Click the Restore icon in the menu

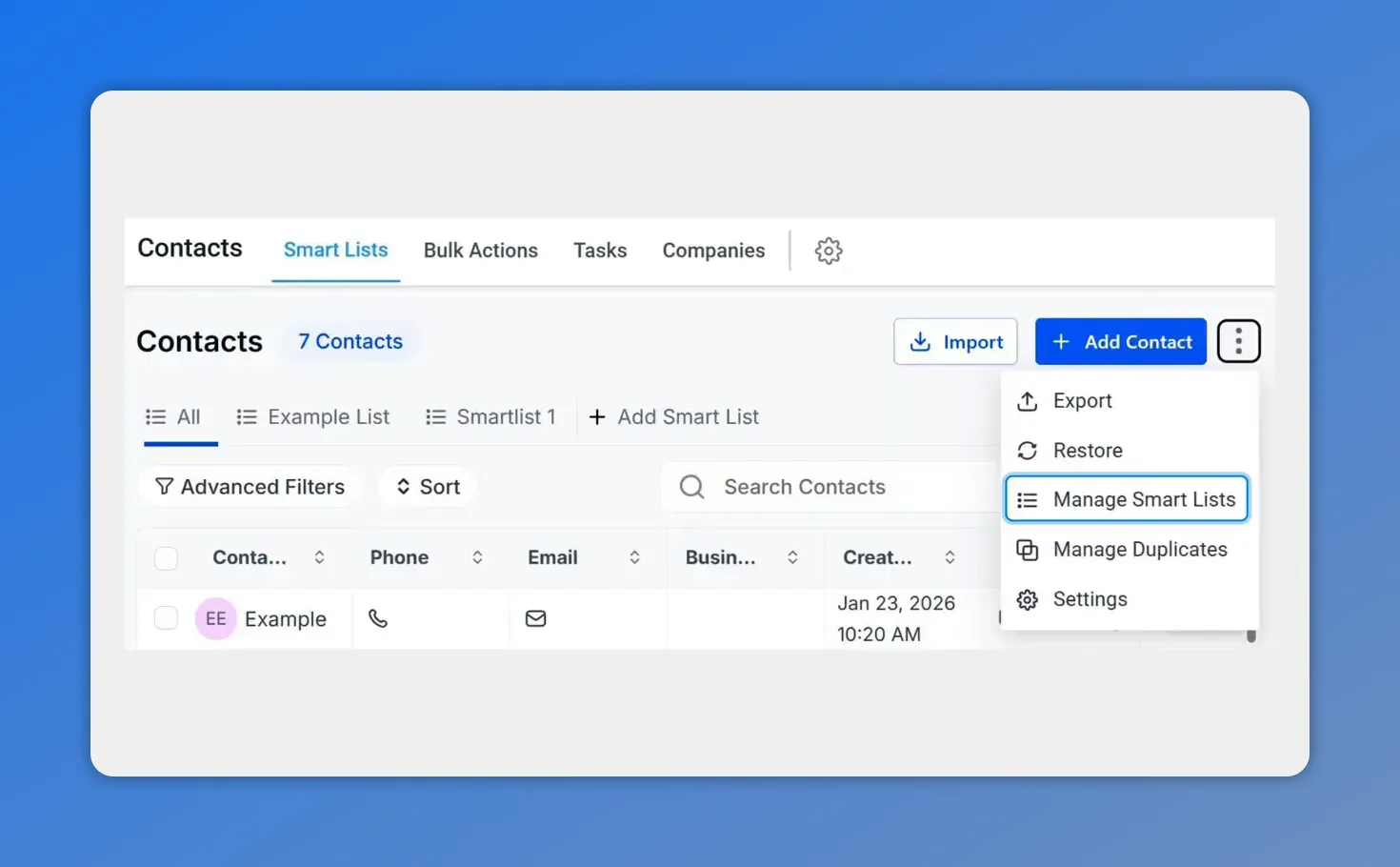tap(1029, 450)
